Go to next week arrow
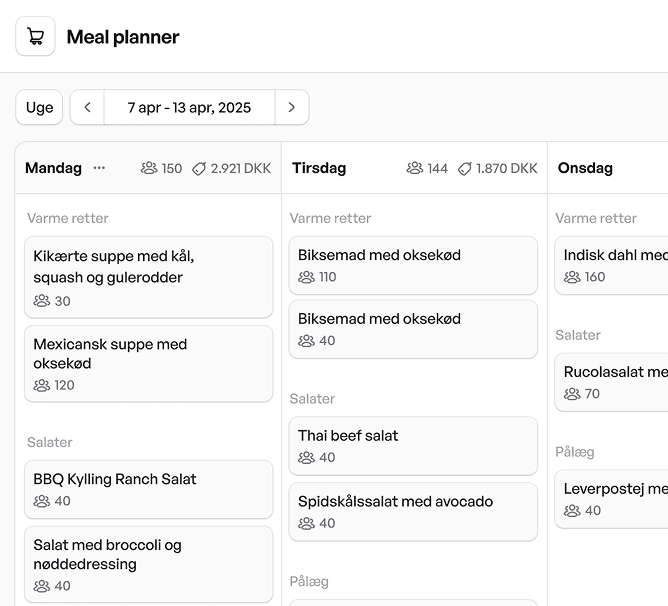668x606 pixels. pos(291,108)
